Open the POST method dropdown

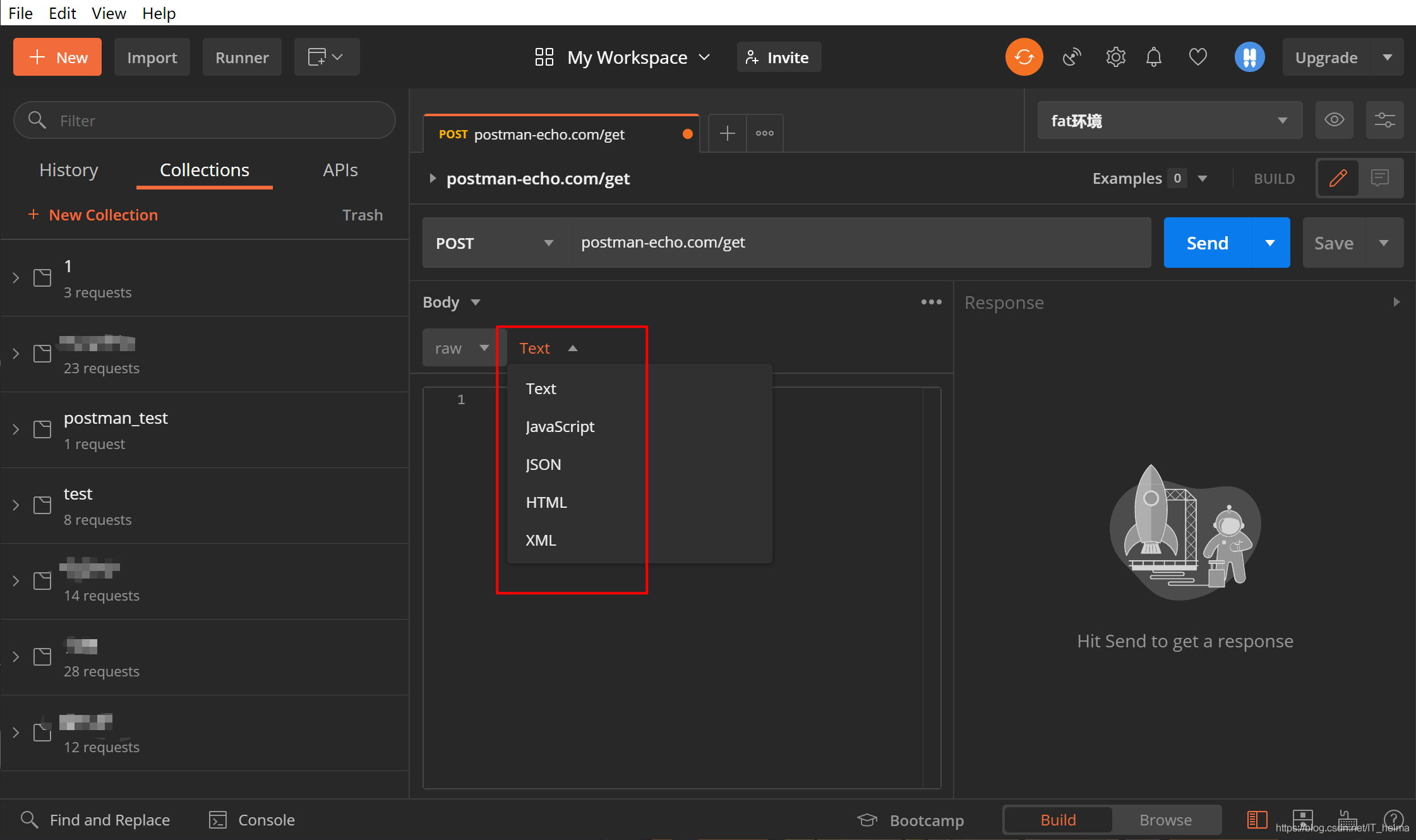click(x=495, y=243)
